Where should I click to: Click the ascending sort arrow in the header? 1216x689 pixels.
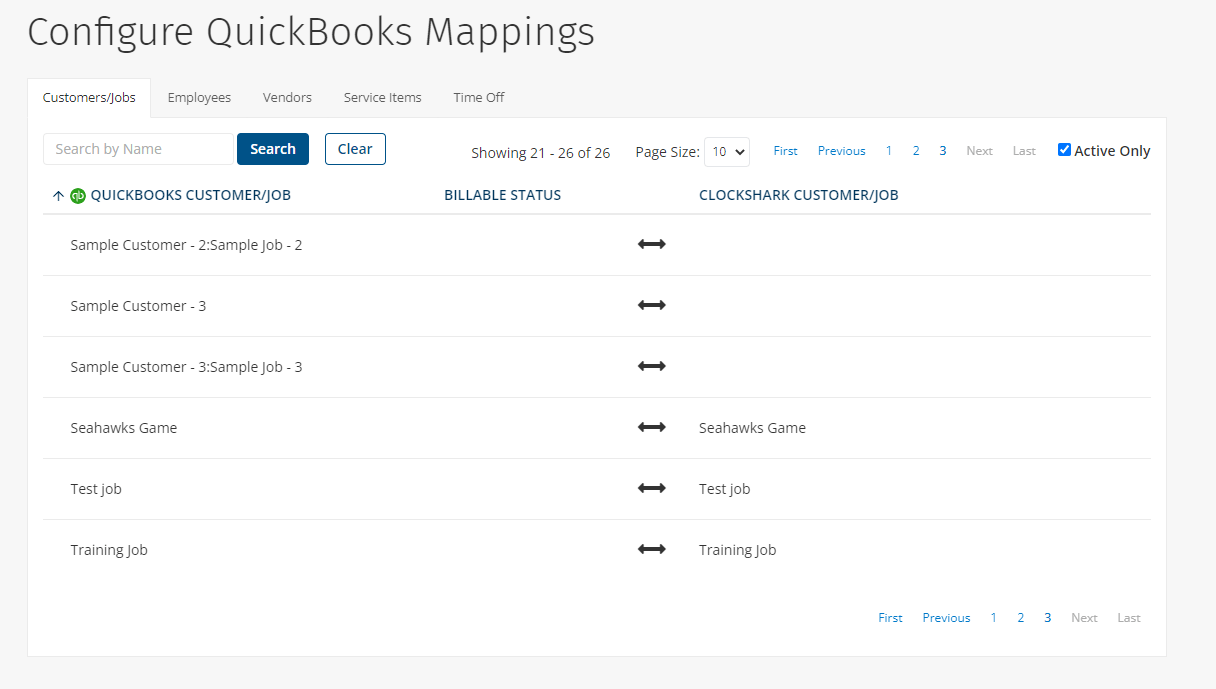58,196
